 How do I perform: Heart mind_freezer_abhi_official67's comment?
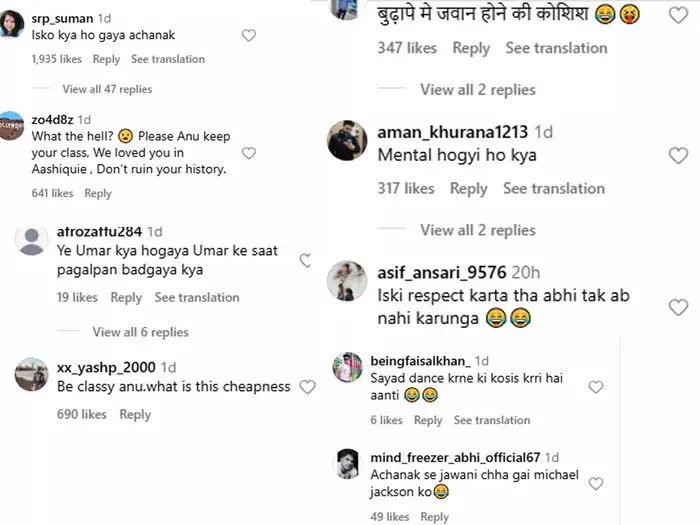click(596, 484)
